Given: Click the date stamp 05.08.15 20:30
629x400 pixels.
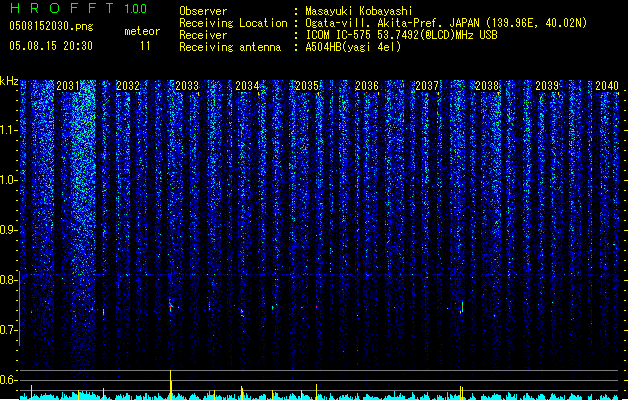Looking at the screenshot, I should coord(51,46).
